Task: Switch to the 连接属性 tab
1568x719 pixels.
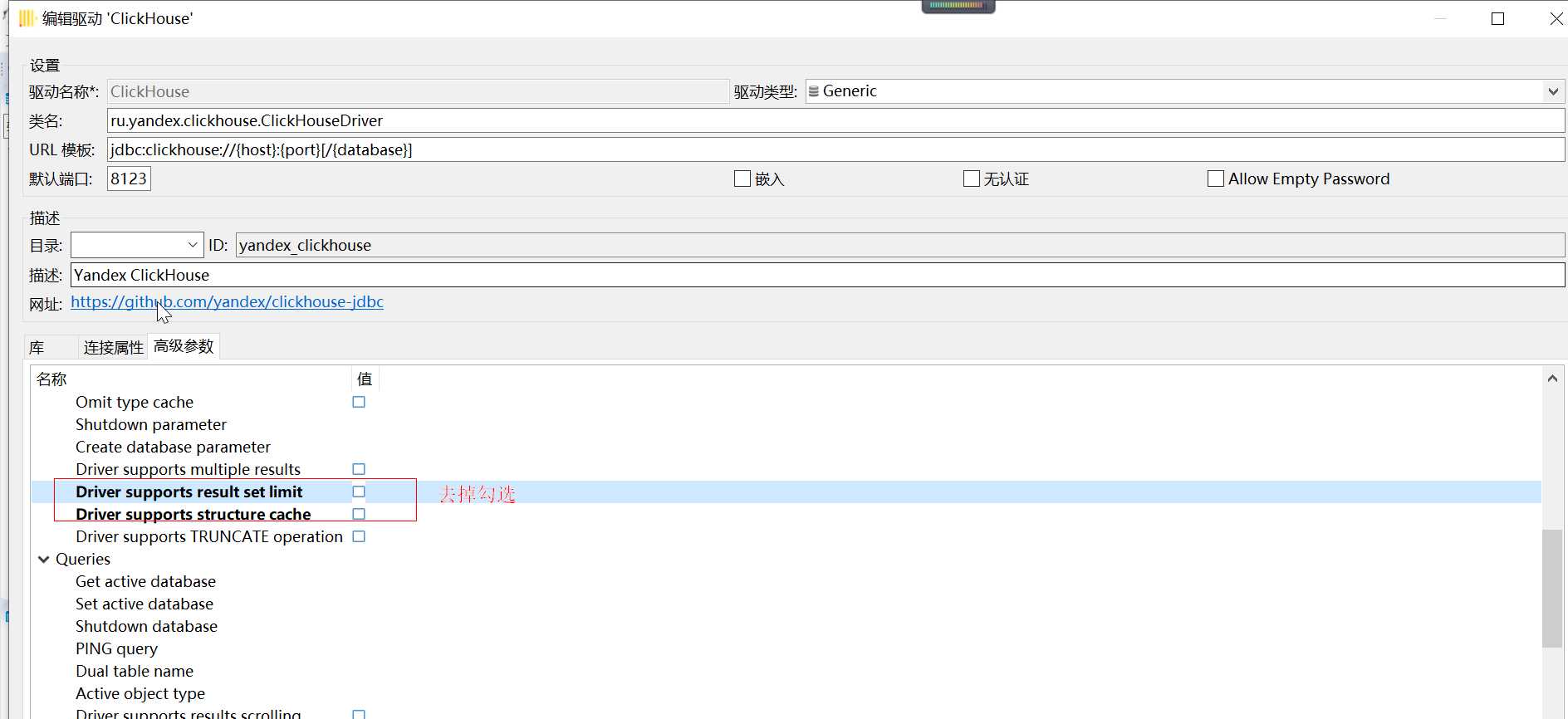Action: point(114,347)
